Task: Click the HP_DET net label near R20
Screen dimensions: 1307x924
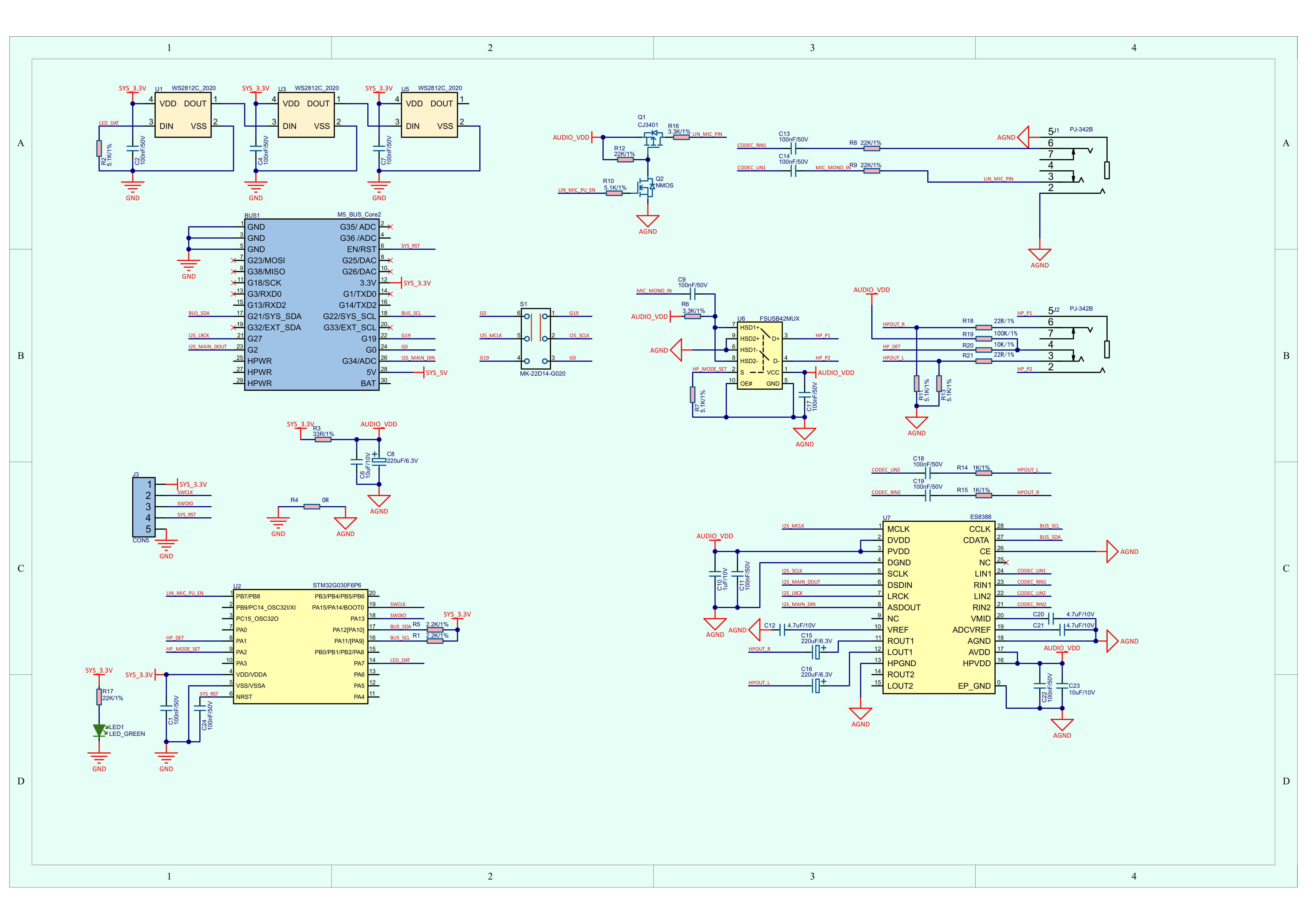Action: (892, 347)
